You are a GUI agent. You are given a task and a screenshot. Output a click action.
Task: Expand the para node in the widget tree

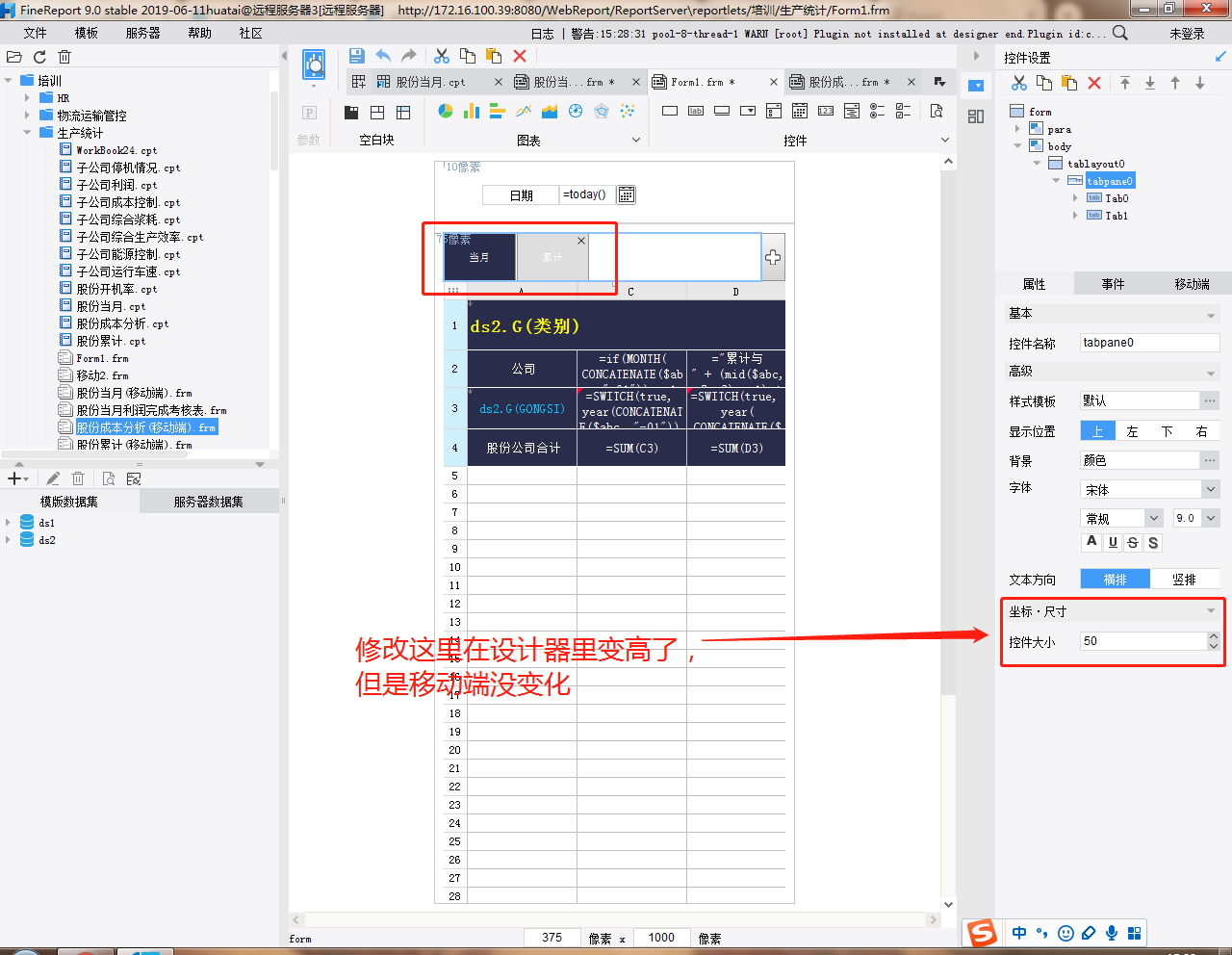tap(1017, 128)
